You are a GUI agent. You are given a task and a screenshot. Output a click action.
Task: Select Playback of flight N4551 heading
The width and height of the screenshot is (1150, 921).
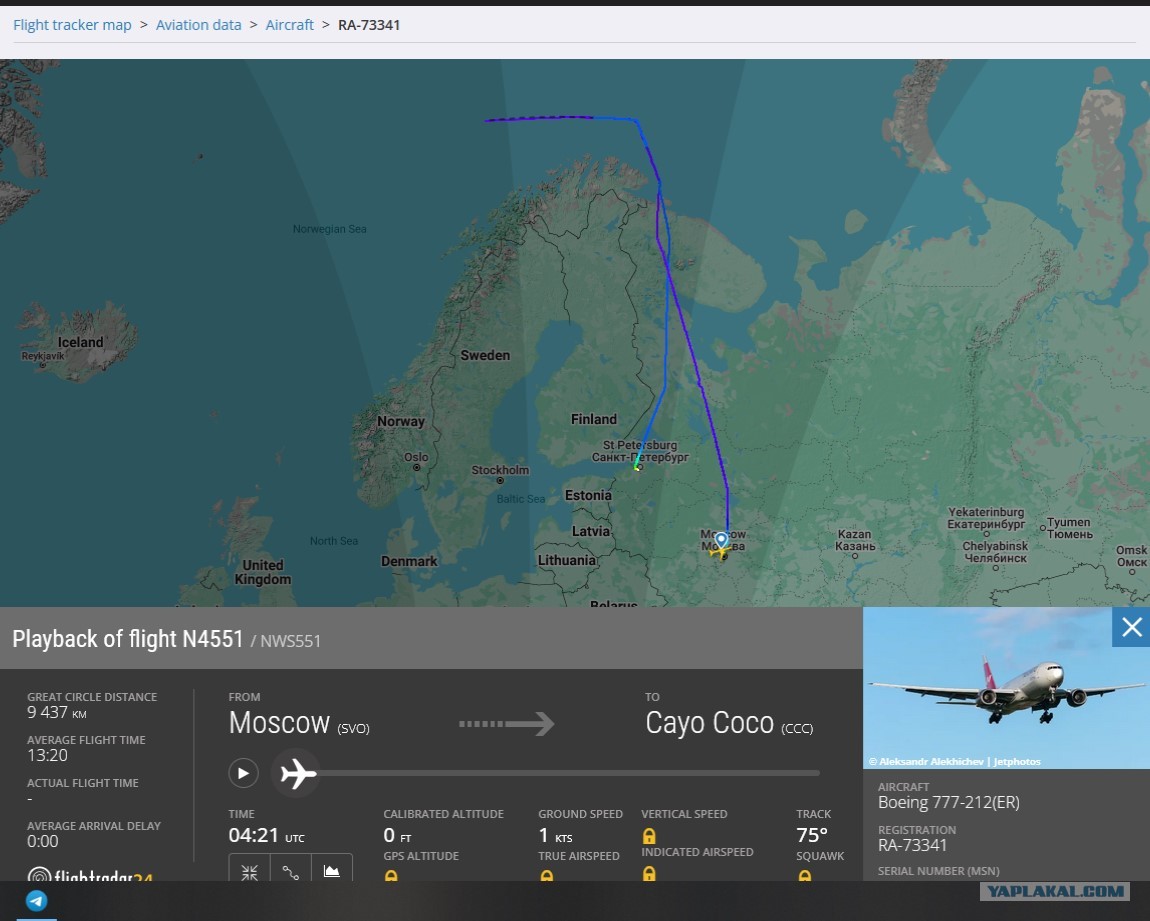[x=128, y=639]
